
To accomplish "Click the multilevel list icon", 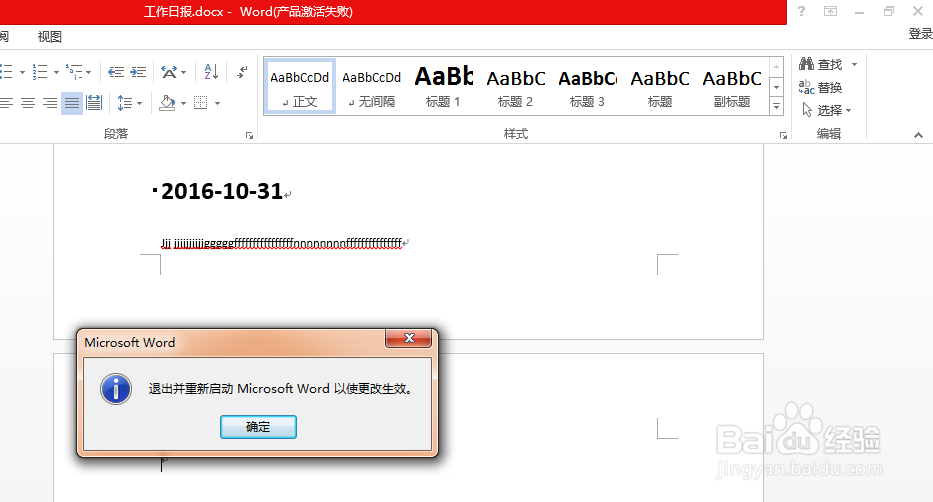I will pos(74,72).
